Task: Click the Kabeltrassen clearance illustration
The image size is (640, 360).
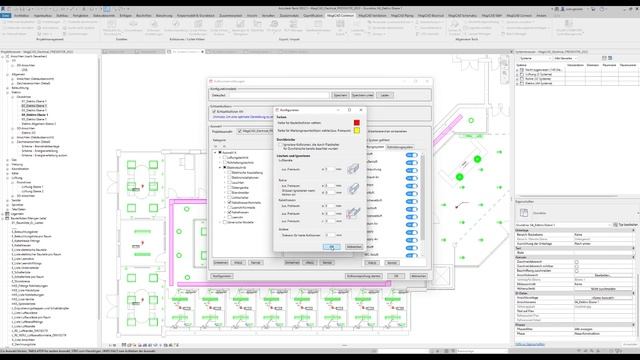Action: point(353,213)
